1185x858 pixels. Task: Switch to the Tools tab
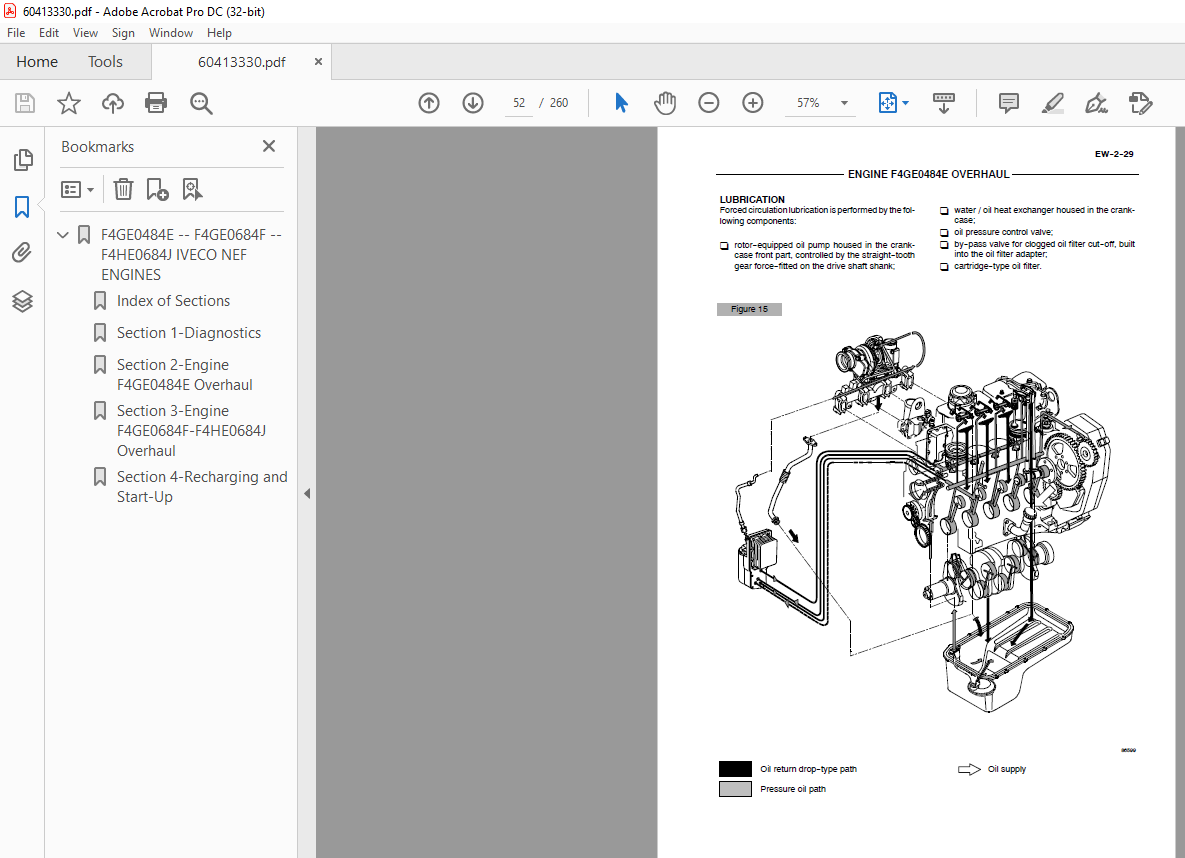(x=105, y=62)
